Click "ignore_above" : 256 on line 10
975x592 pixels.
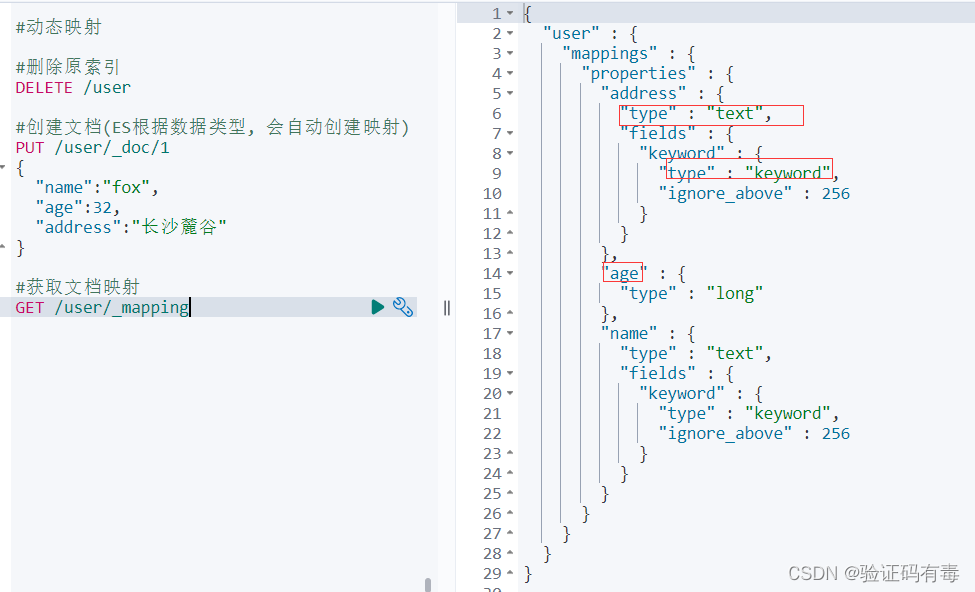754,193
